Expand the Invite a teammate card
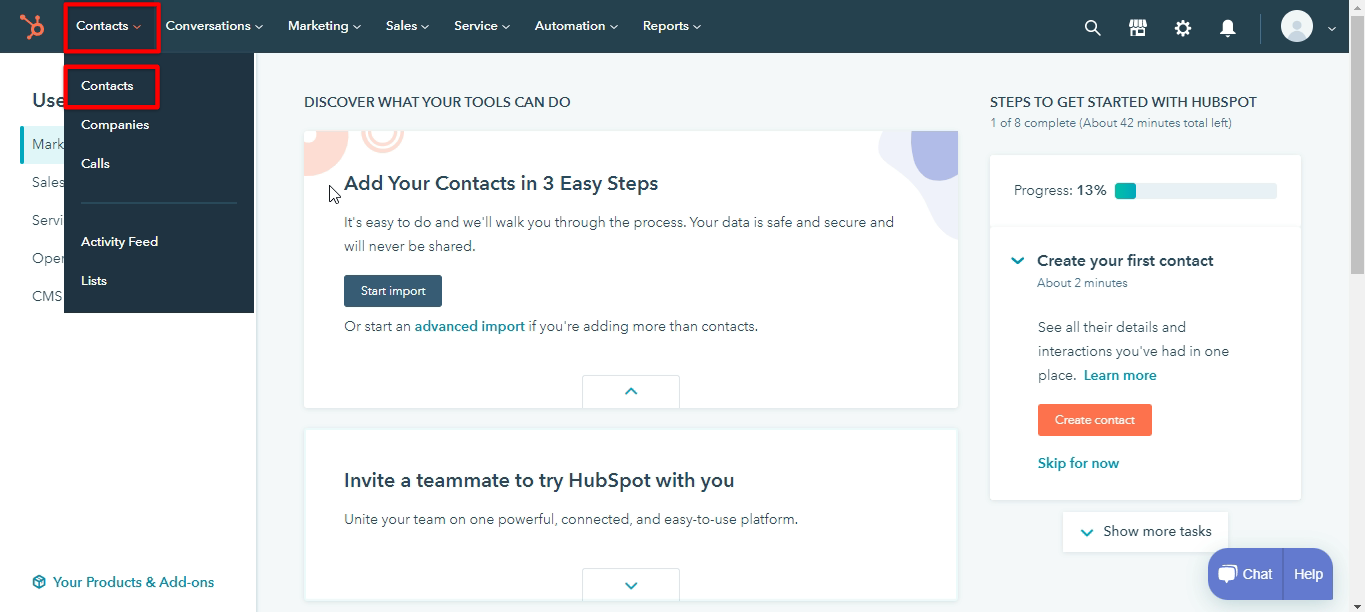The height and width of the screenshot is (612, 1365). (x=631, y=585)
